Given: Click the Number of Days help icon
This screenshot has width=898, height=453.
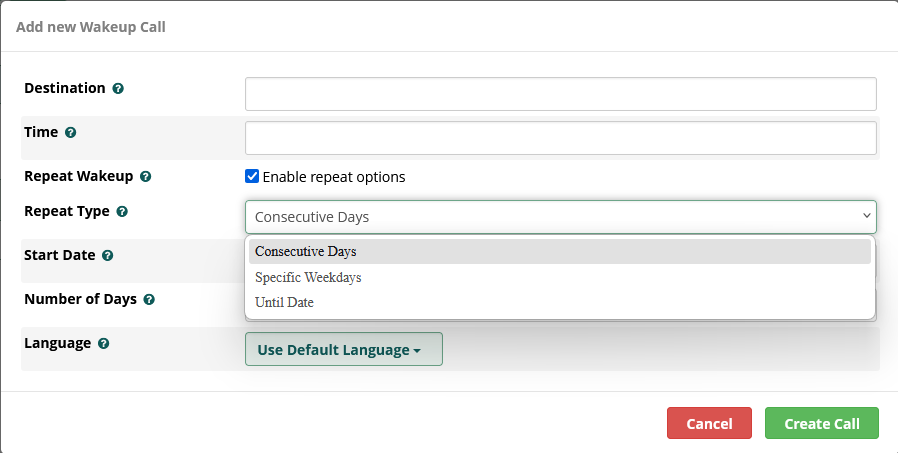Looking at the screenshot, I should (149, 299).
